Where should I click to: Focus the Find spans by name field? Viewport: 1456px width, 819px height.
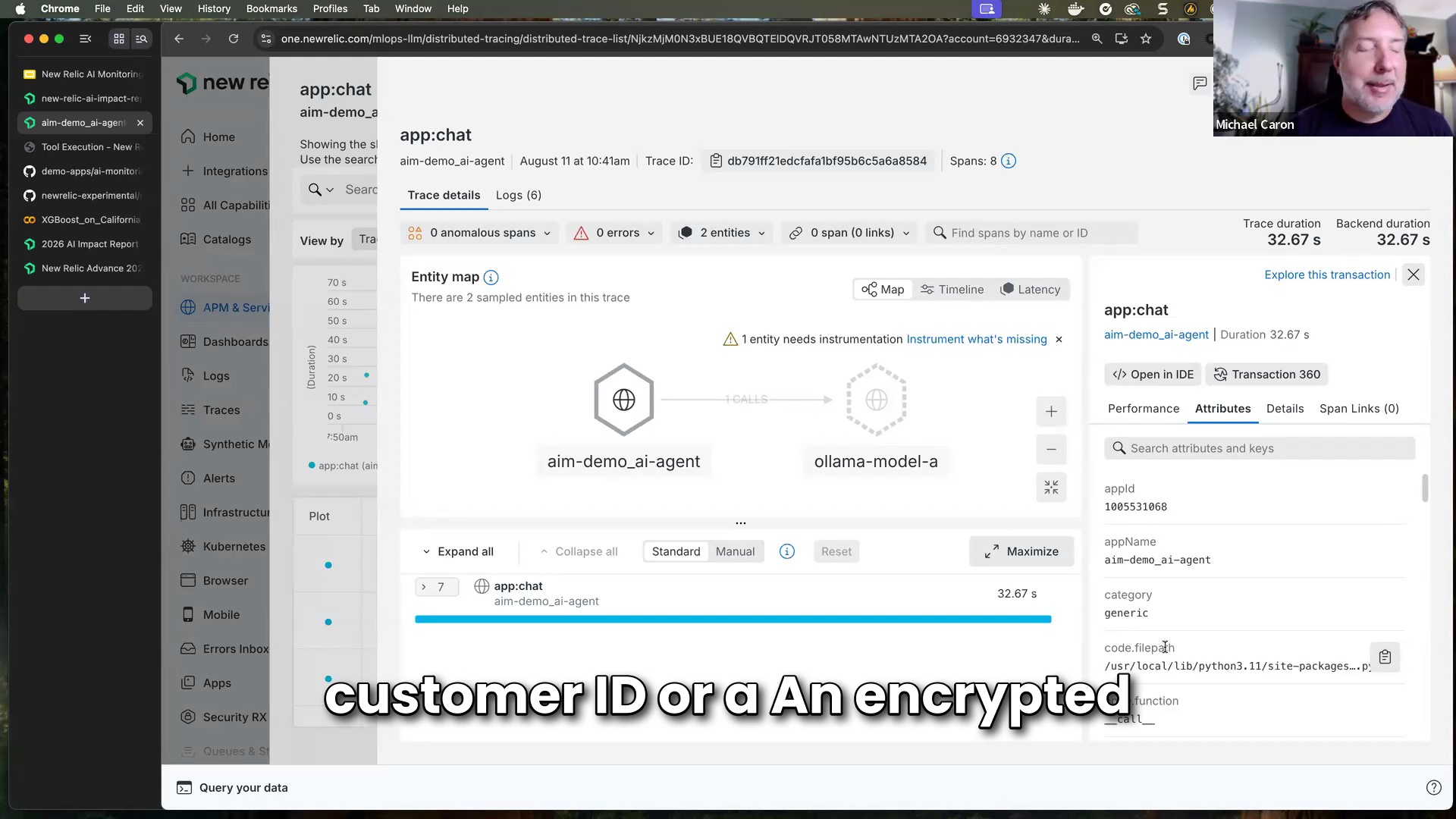(x=1031, y=233)
